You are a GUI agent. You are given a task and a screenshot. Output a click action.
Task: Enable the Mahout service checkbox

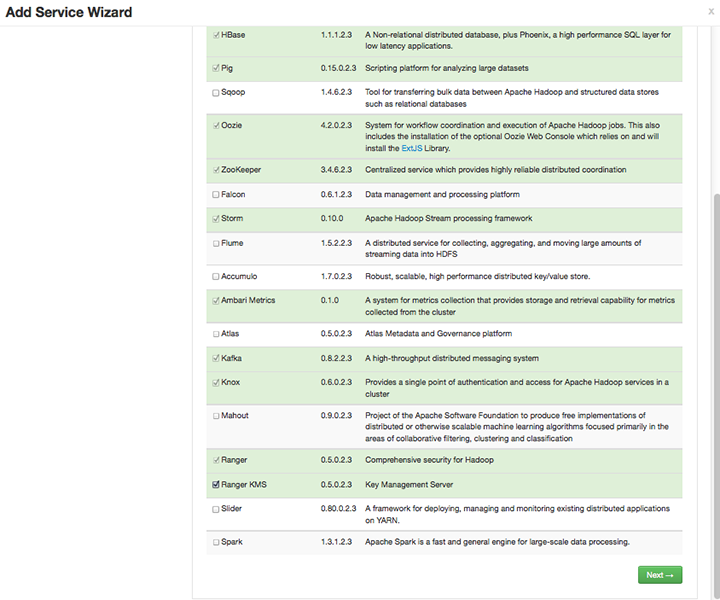tap(216, 416)
